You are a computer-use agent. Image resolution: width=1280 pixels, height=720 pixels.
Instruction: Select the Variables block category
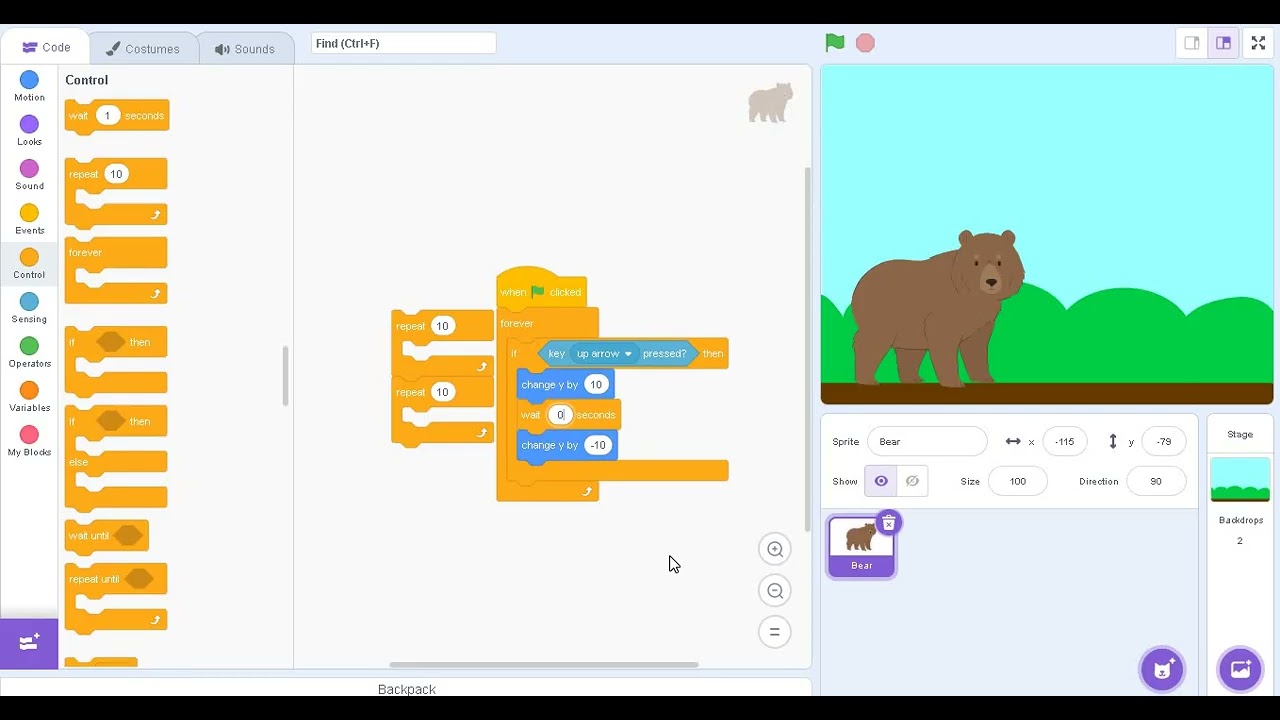[29, 397]
